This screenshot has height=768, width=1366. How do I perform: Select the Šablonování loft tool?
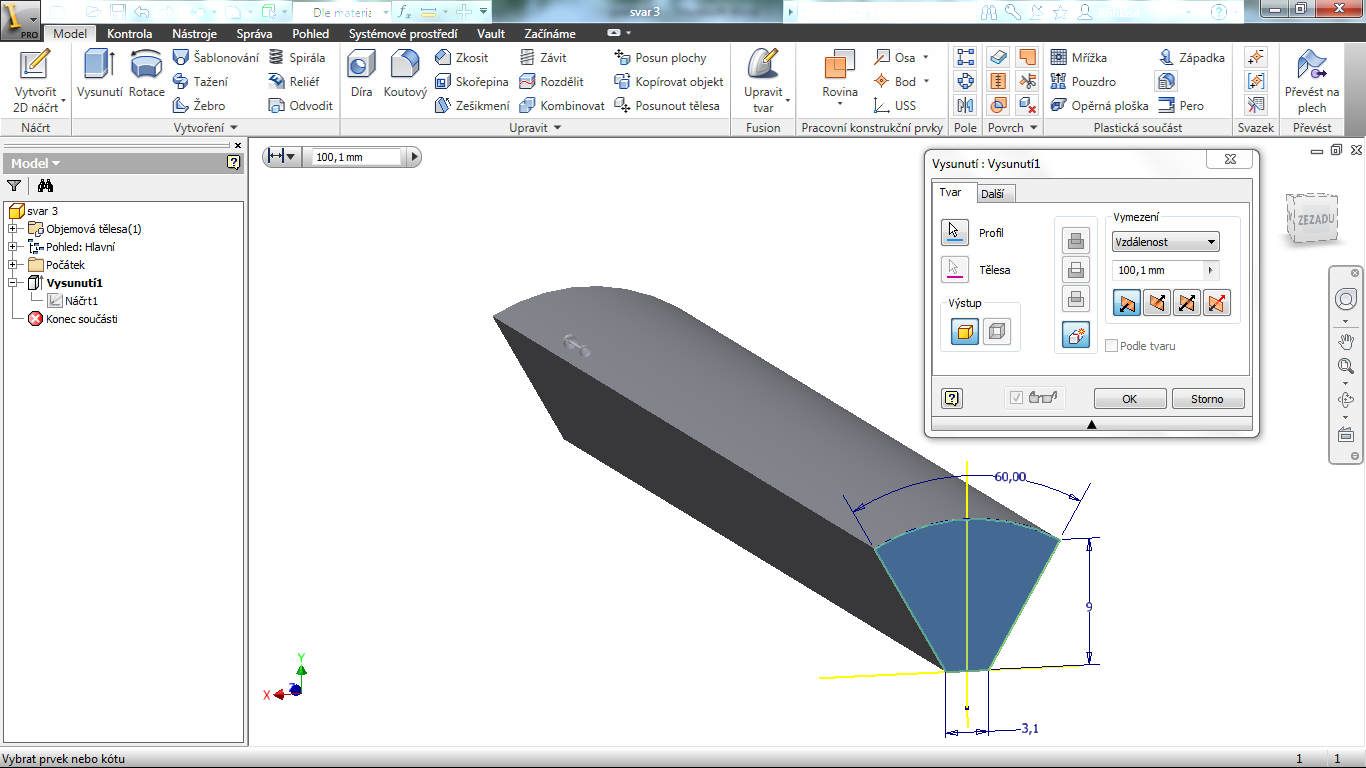(215, 58)
